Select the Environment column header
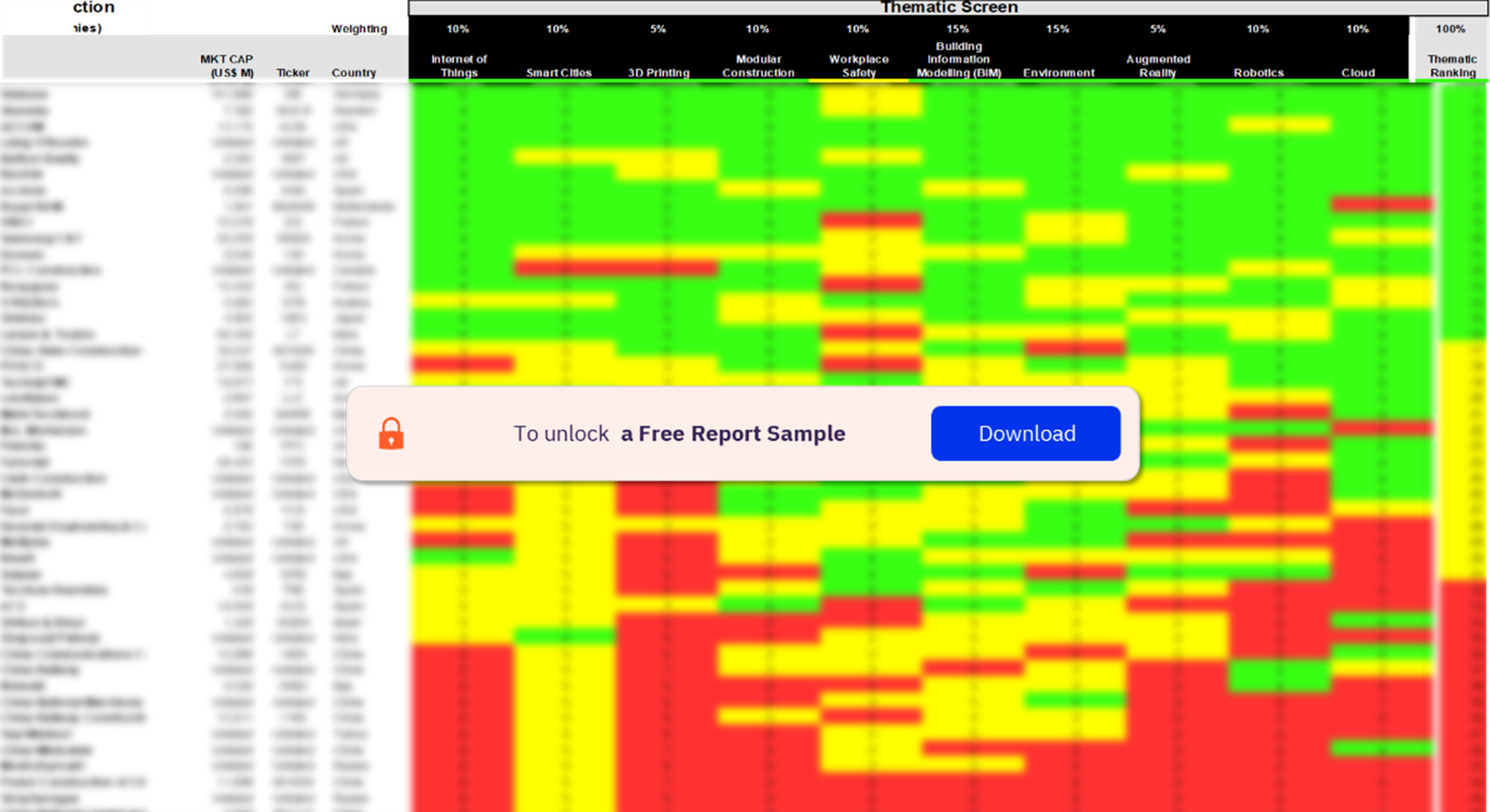The height and width of the screenshot is (812, 1490). pyautogui.click(x=1058, y=72)
